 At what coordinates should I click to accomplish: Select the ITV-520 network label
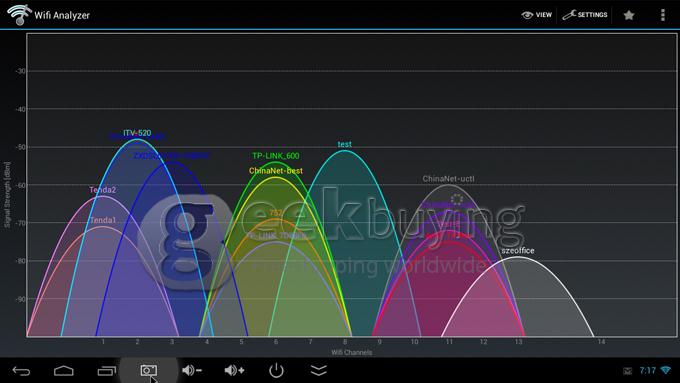137,133
